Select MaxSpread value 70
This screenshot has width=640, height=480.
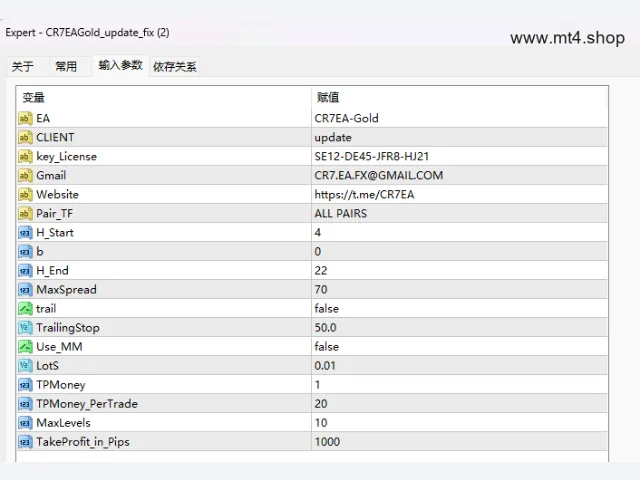point(459,290)
